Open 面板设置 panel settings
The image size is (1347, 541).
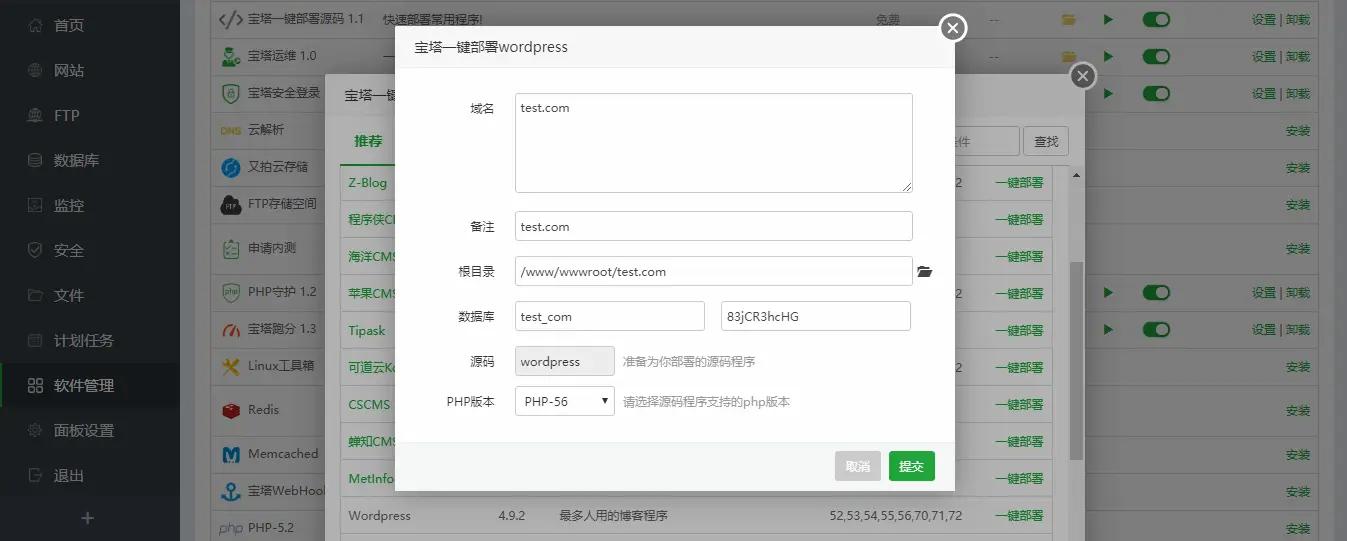click(x=82, y=430)
